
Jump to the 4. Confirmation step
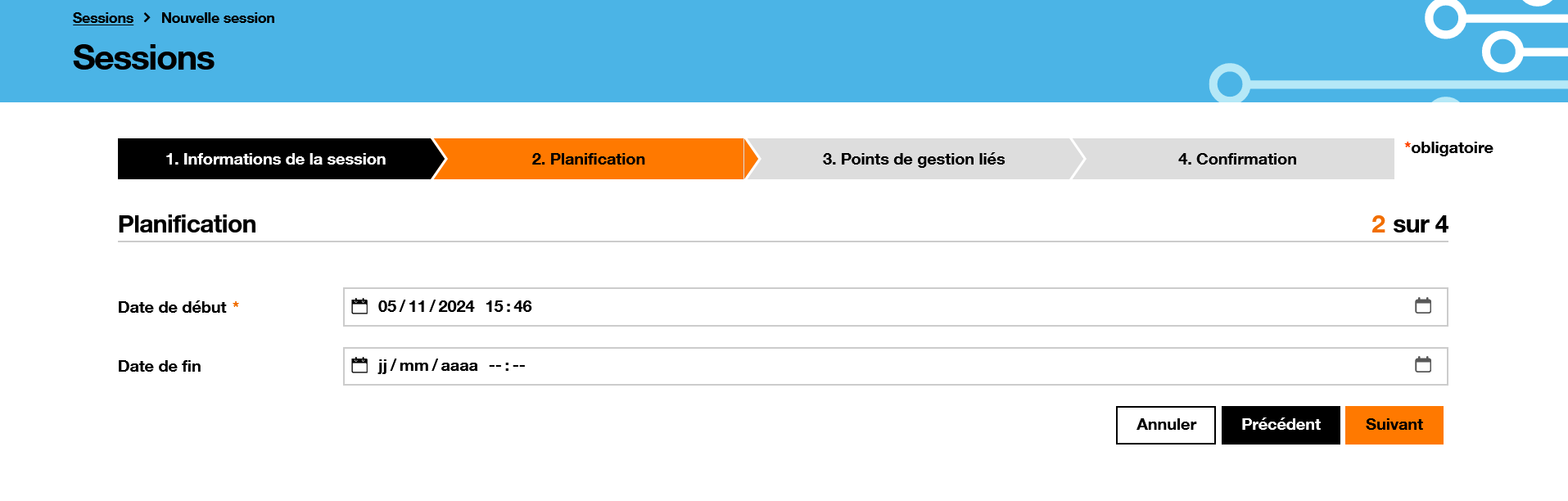pyautogui.click(x=1236, y=159)
